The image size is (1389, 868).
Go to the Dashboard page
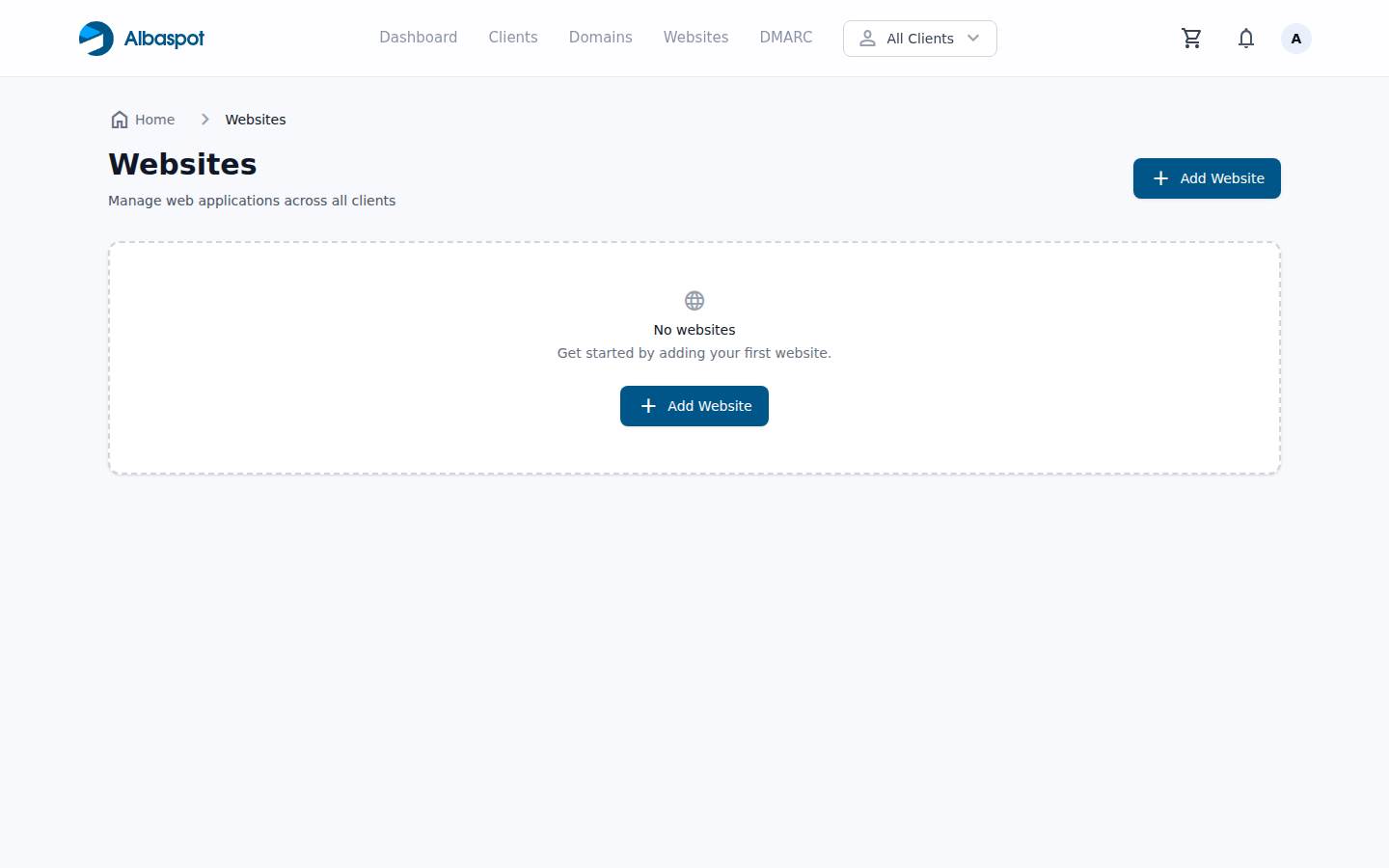418,38
